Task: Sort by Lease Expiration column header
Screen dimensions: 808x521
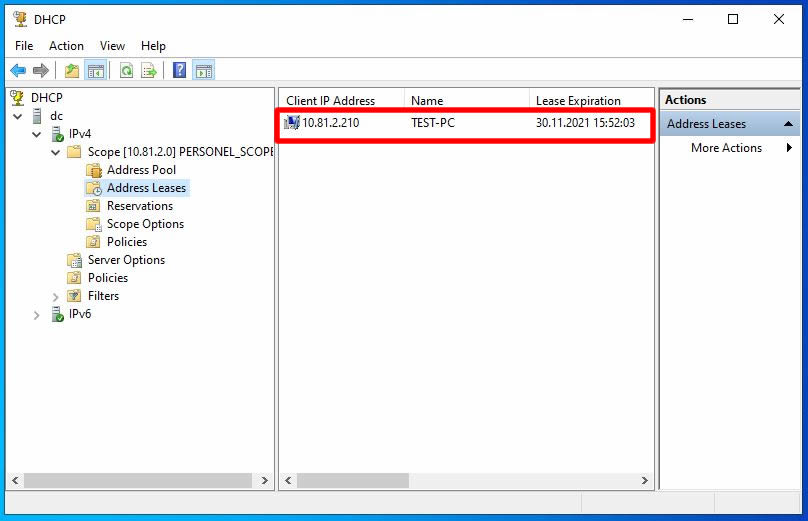Action: pyautogui.click(x=592, y=100)
